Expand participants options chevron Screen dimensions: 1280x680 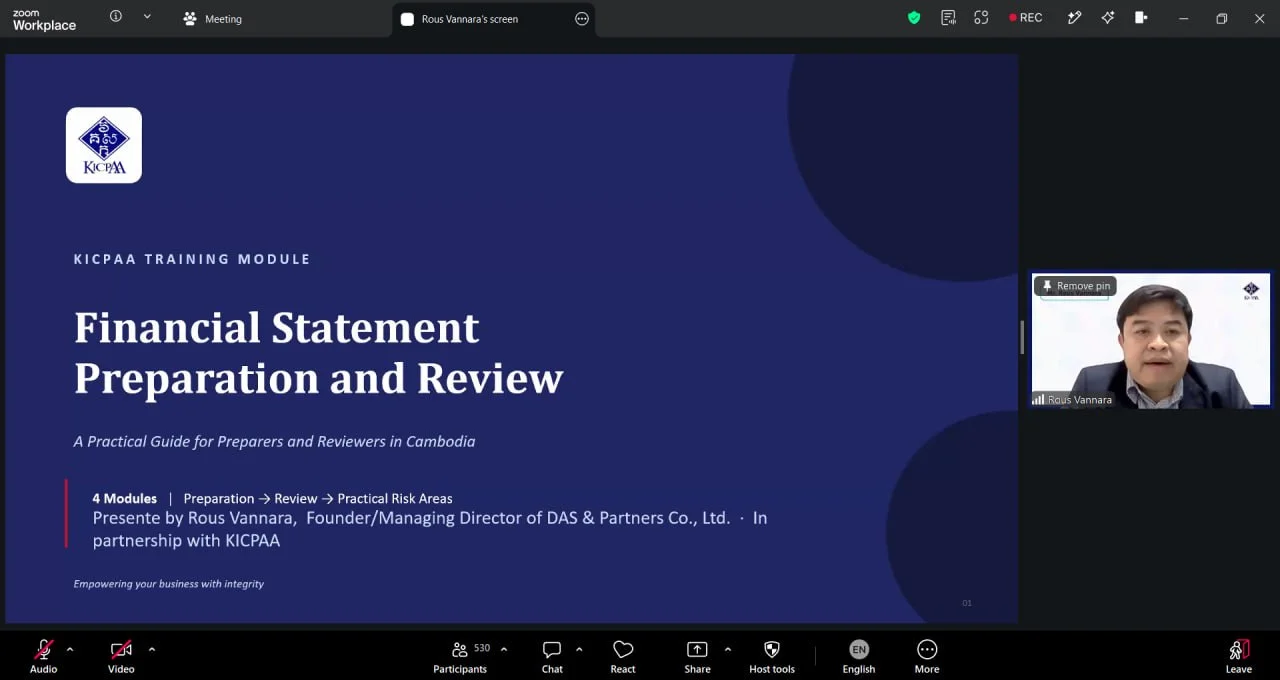coord(504,649)
